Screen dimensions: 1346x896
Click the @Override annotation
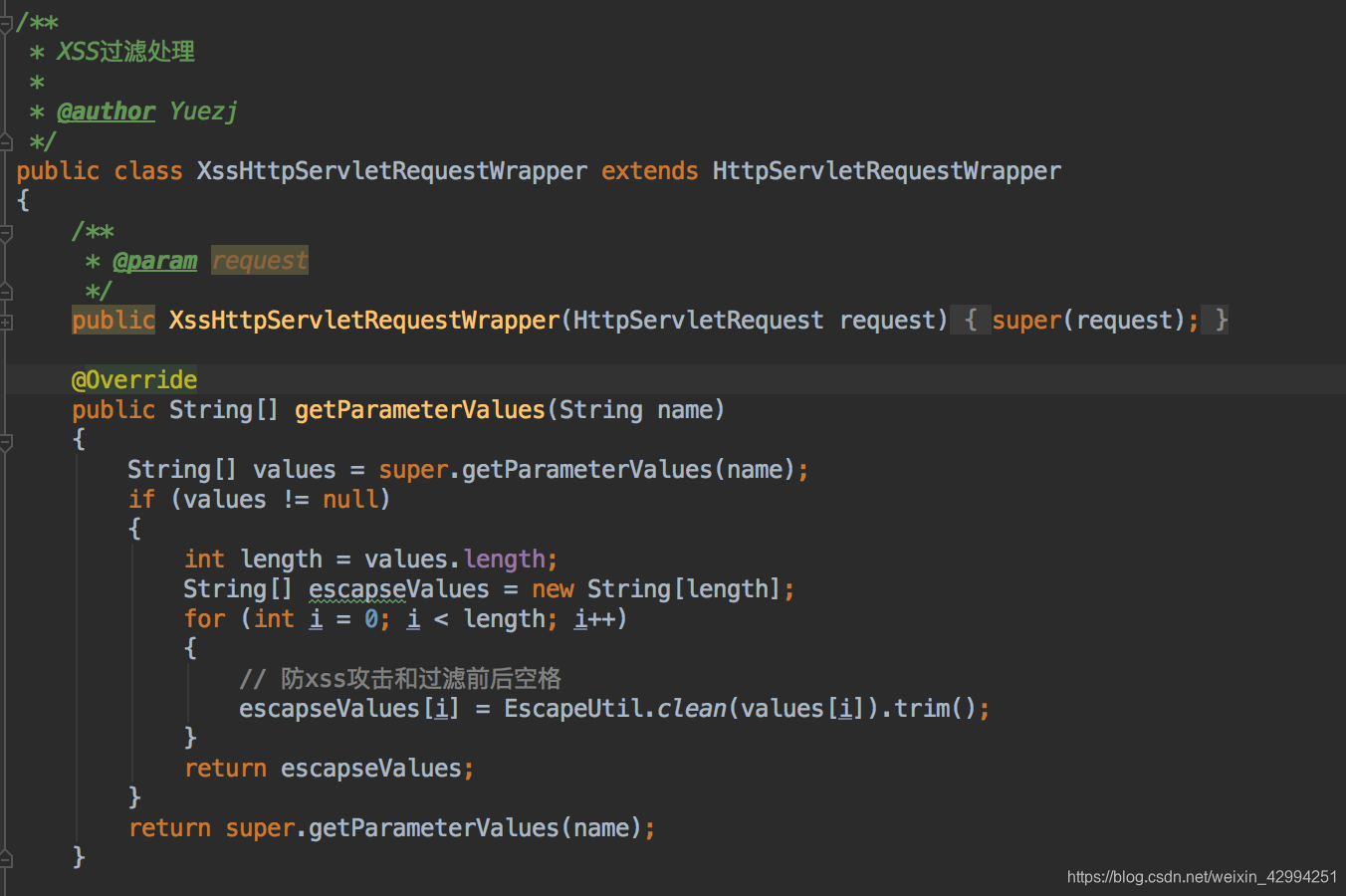134,380
